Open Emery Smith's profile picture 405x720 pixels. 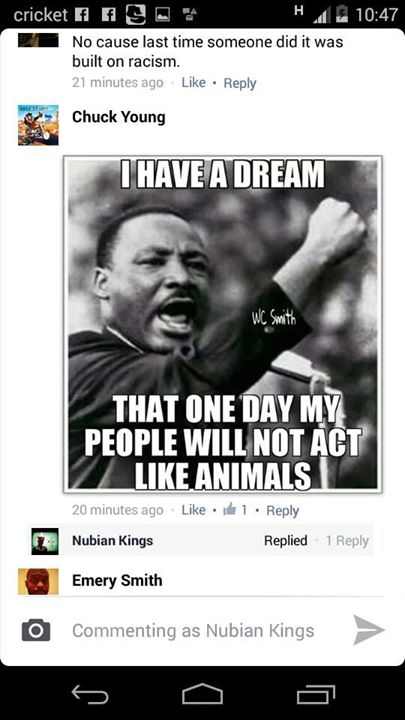pyautogui.click(x=38, y=581)
